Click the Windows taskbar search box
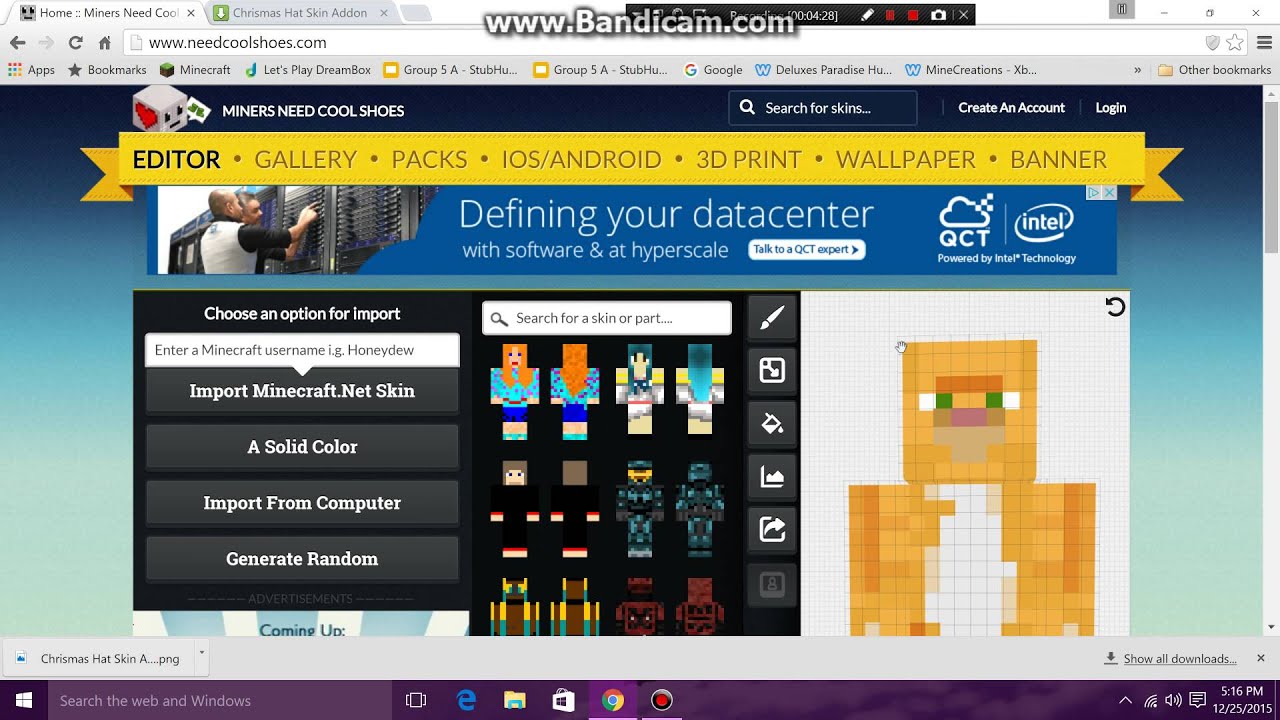This screenshot has height=720, width=1280. (x=220, y=700)
